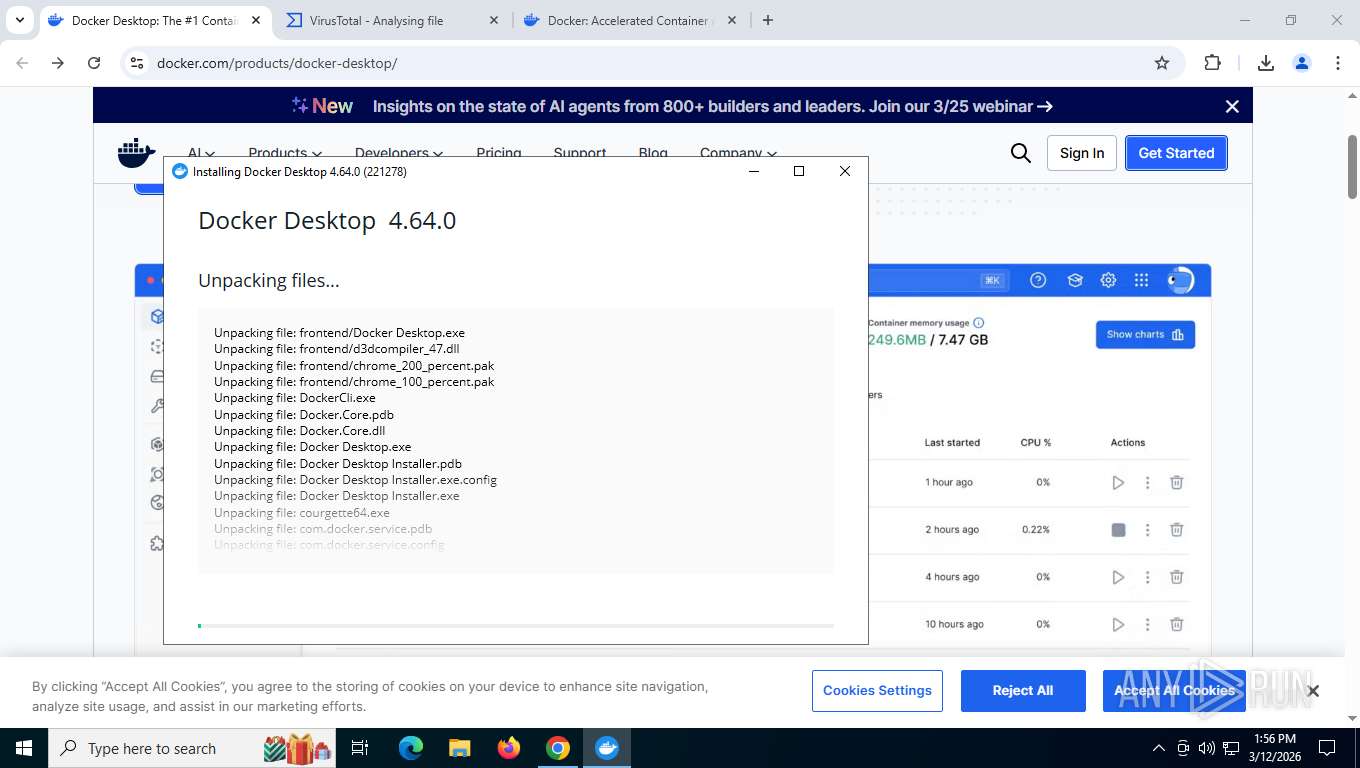
Task: Click the Docker whale logo on webpage
Action: [137, 153]
